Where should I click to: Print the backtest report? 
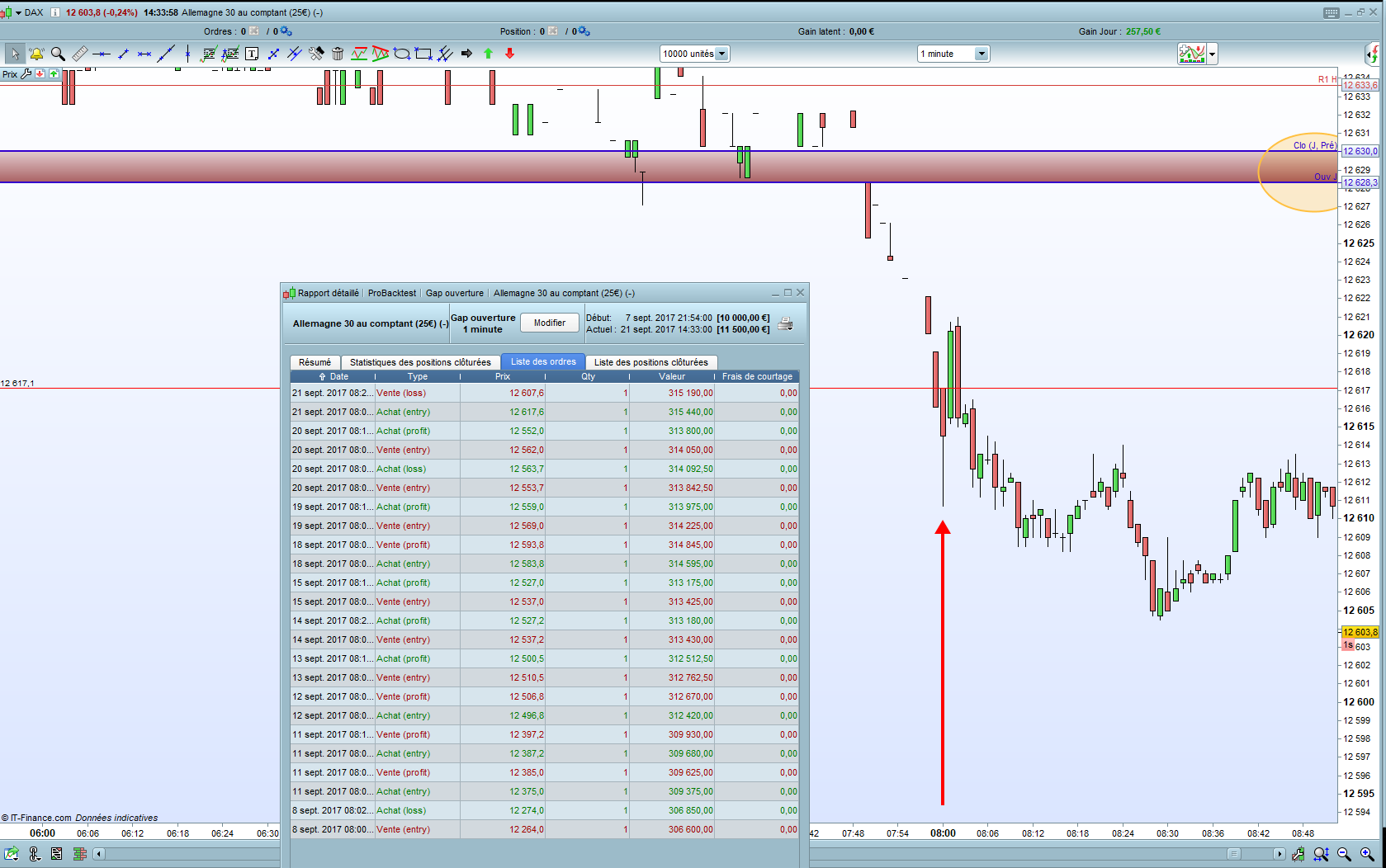point(785,323)
